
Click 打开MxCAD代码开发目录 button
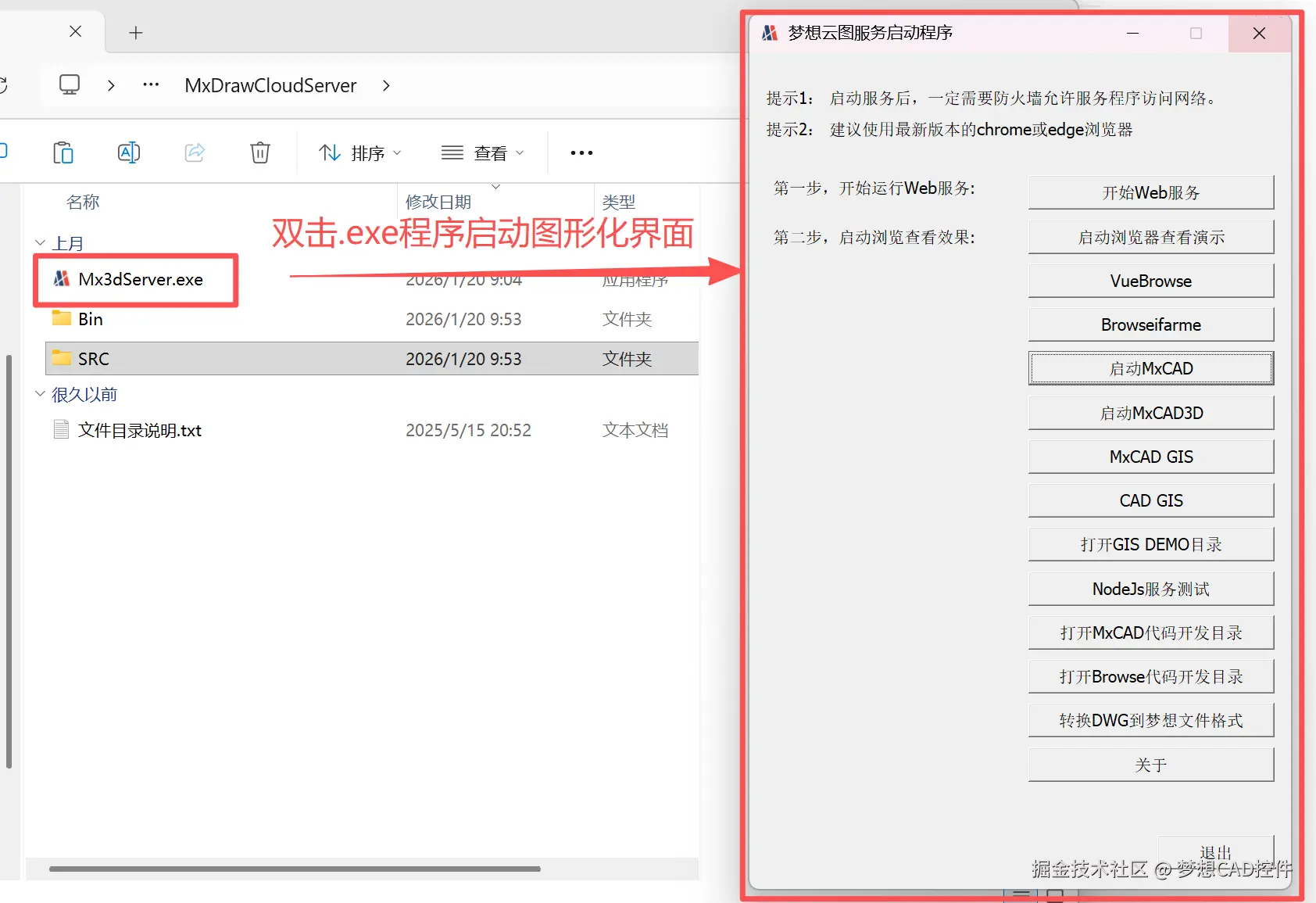point(1151,632)
